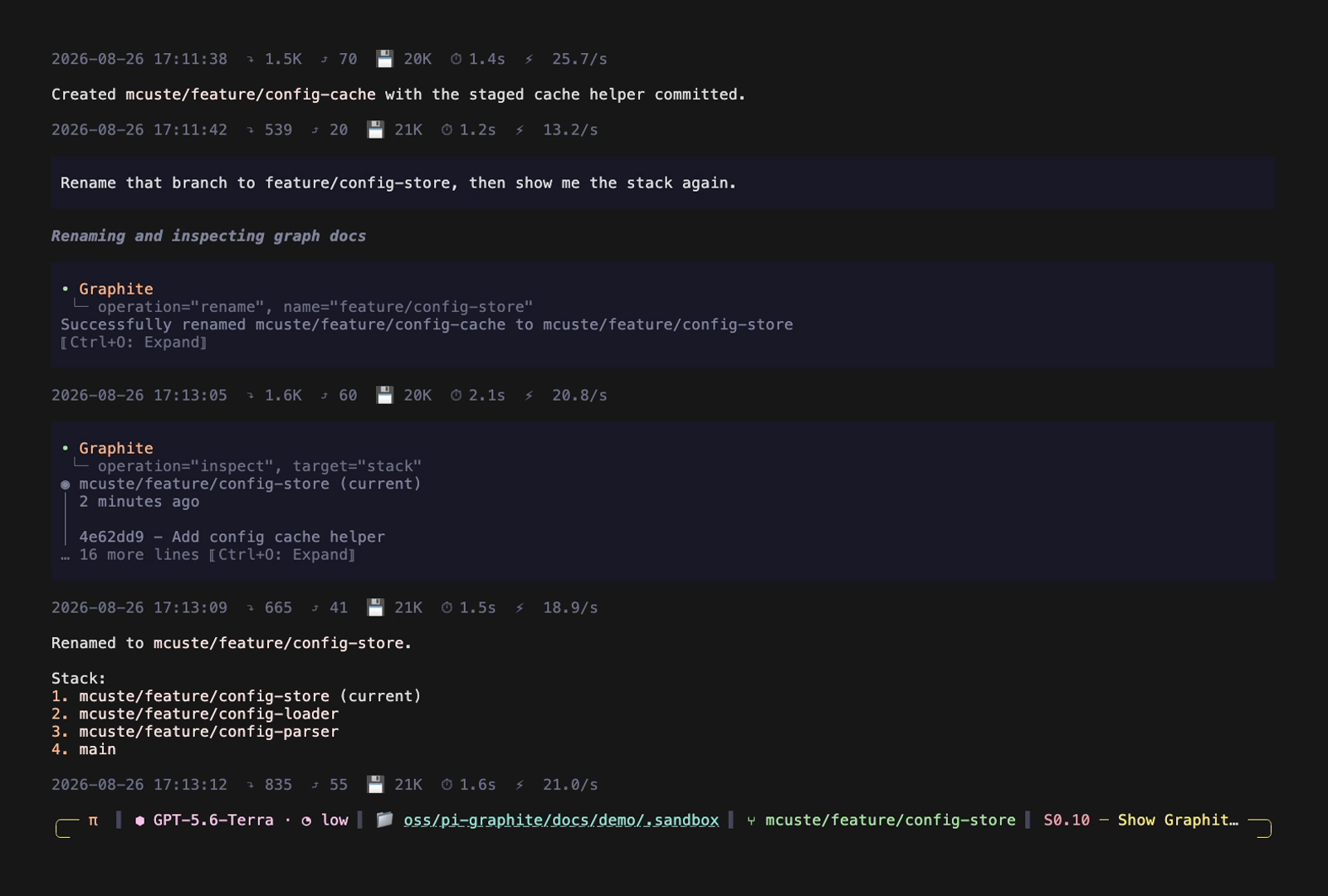Click the floppy disk icon in the 17:11:42 row

click(375, 129)
